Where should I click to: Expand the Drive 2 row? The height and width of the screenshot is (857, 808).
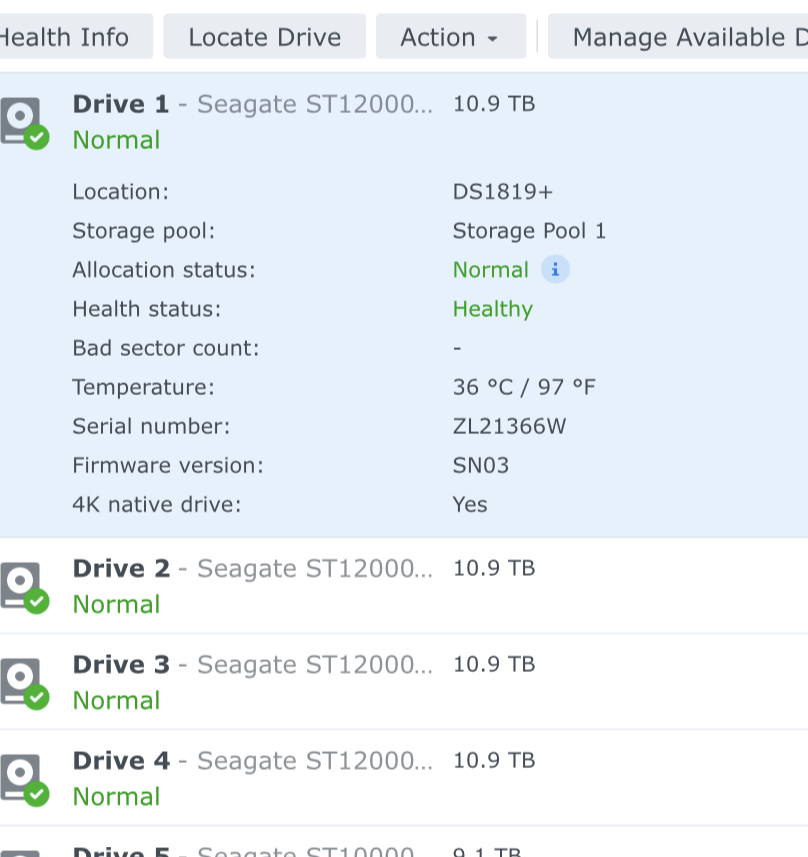click(x=404, y=586)
